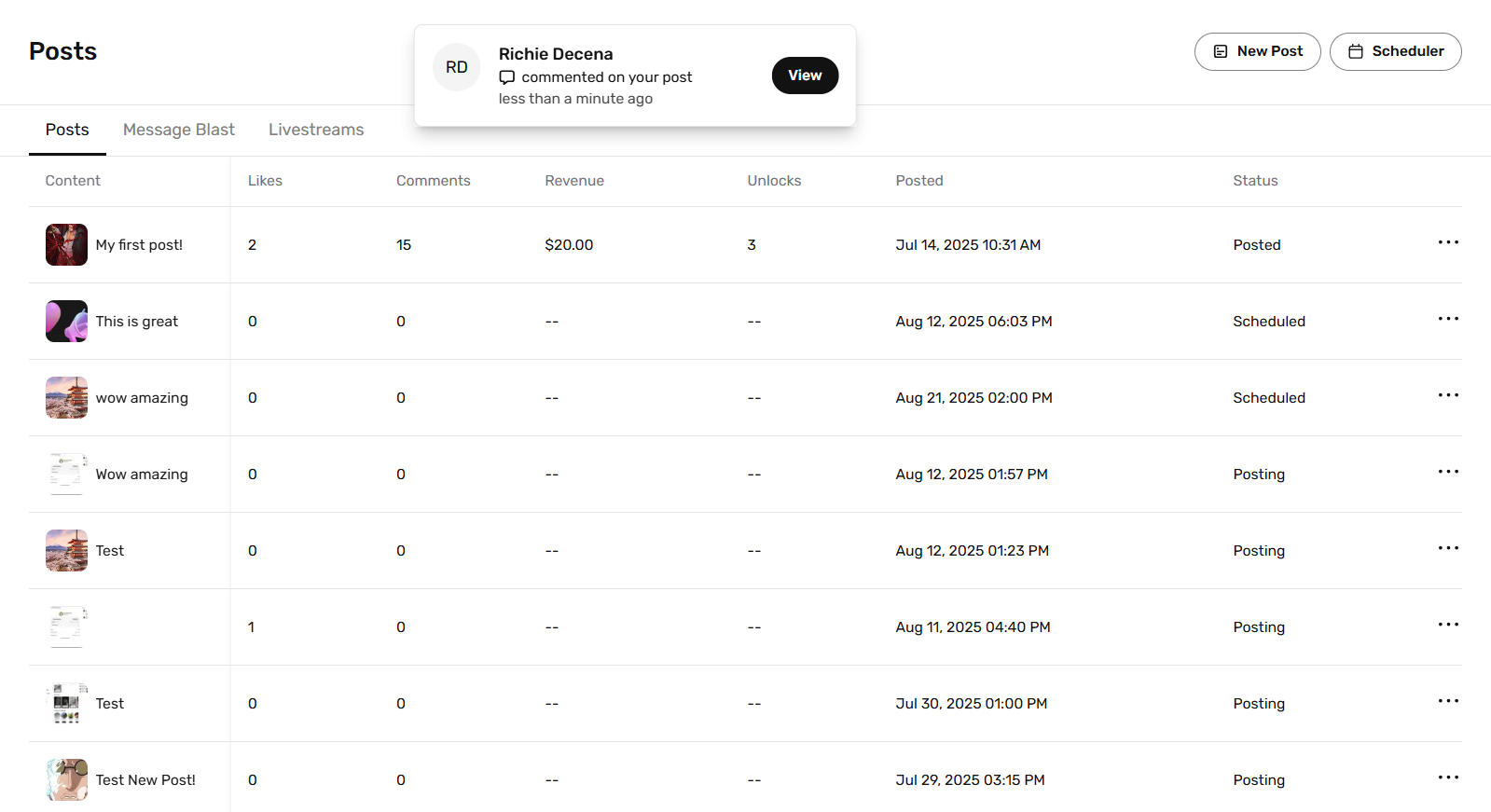Click the RD avatar in the notification
The image size is (1491, 812).
click(456, 67)
